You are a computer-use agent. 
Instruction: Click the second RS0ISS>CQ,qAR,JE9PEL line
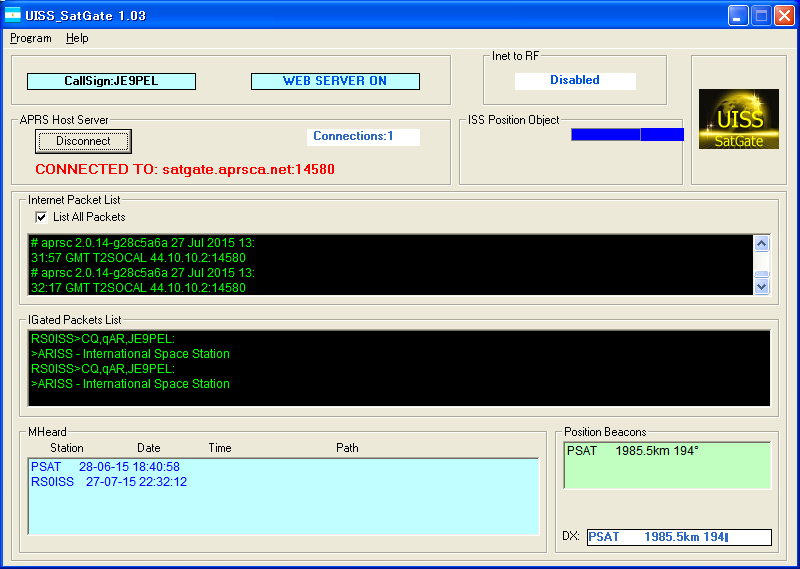(103, 369)
